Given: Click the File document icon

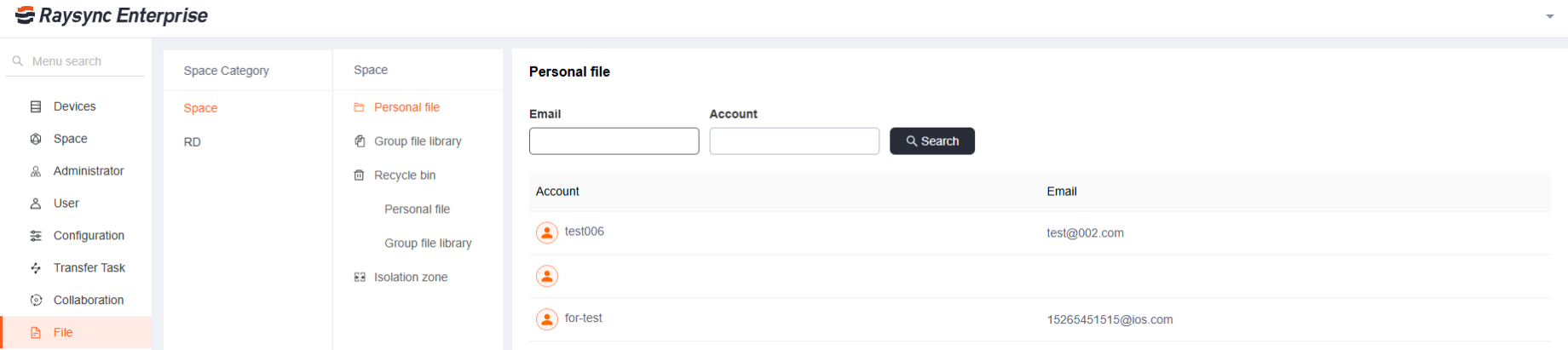Looking at the screenshot, I should (36, 333).
